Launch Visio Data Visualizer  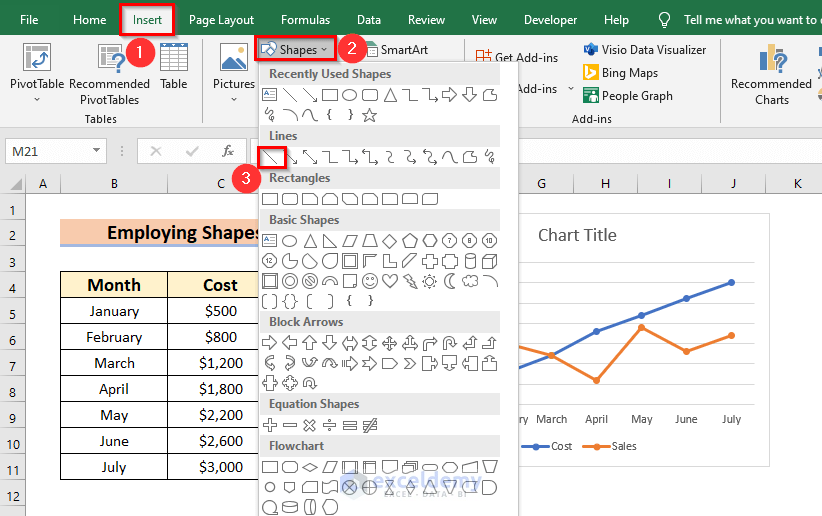(x=645, y=50)
